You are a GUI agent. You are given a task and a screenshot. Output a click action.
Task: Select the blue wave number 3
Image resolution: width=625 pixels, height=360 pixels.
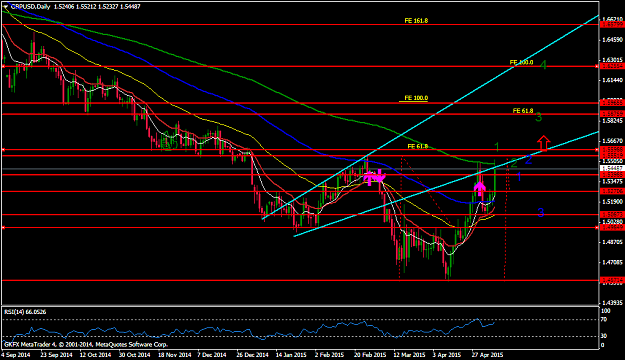pyautogui.click(x=540, y=213)
